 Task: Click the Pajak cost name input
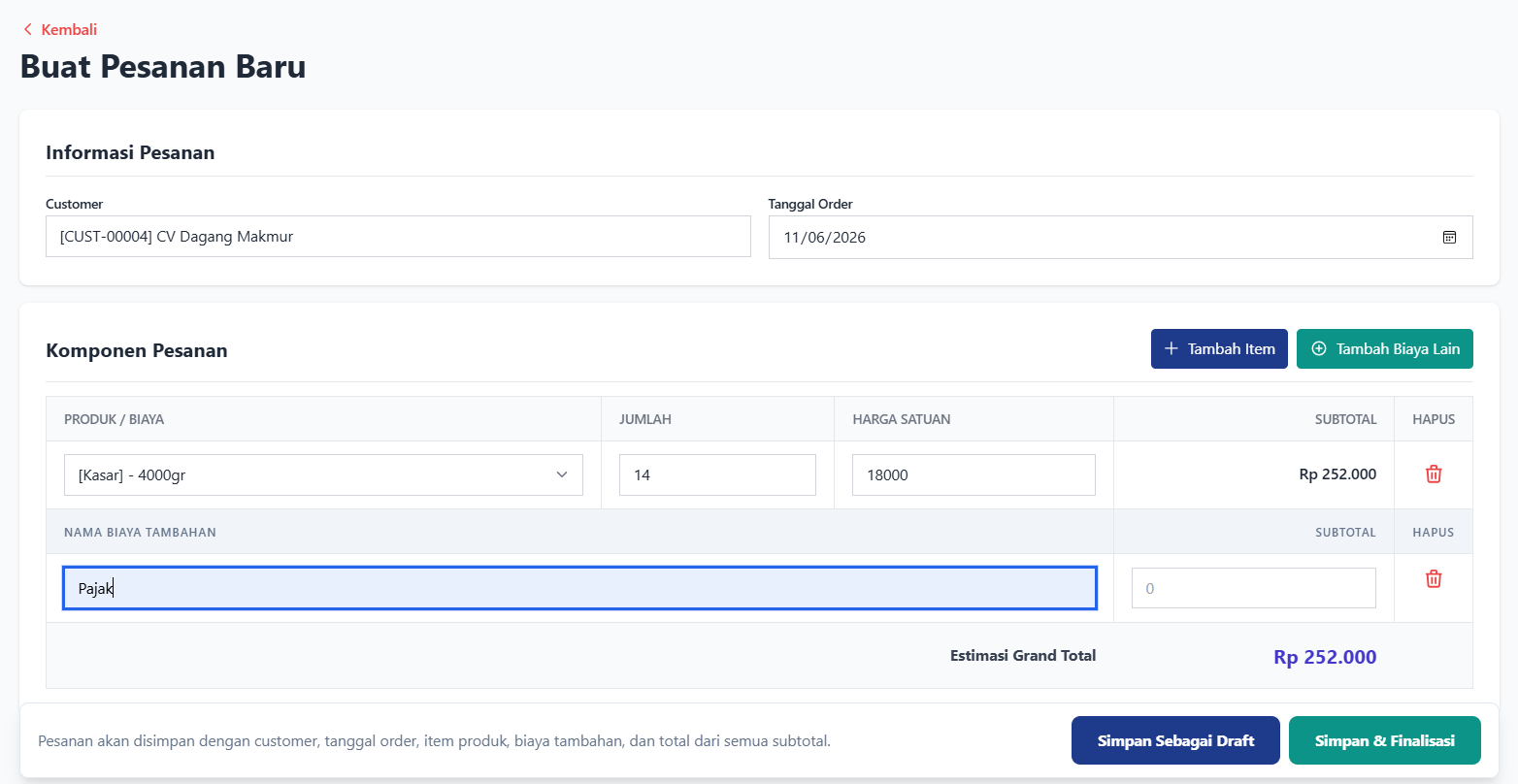coord(579,588)
